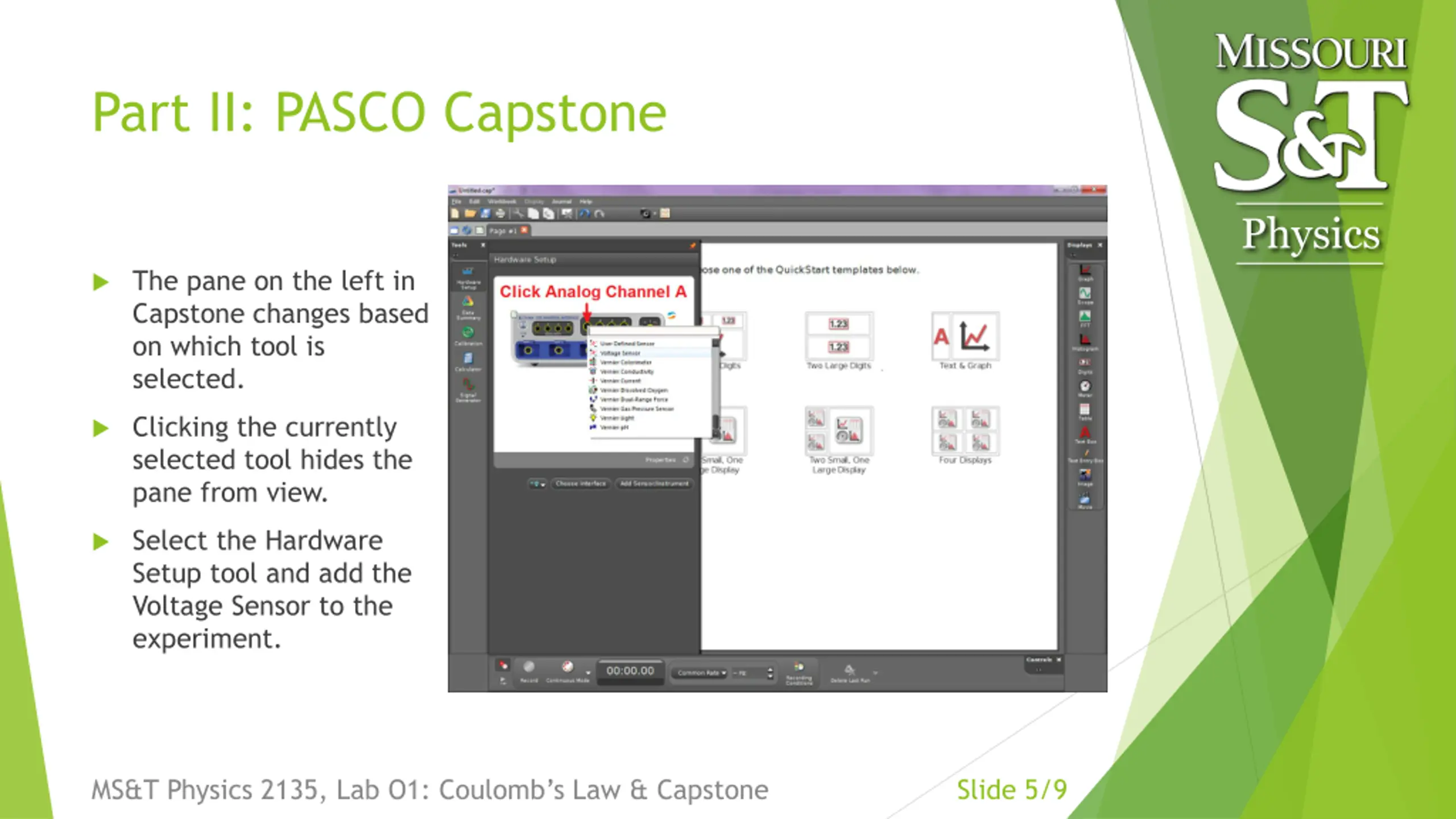
Task: Add a Histogram display from Displays palette
Action: tap(1085, 342)
